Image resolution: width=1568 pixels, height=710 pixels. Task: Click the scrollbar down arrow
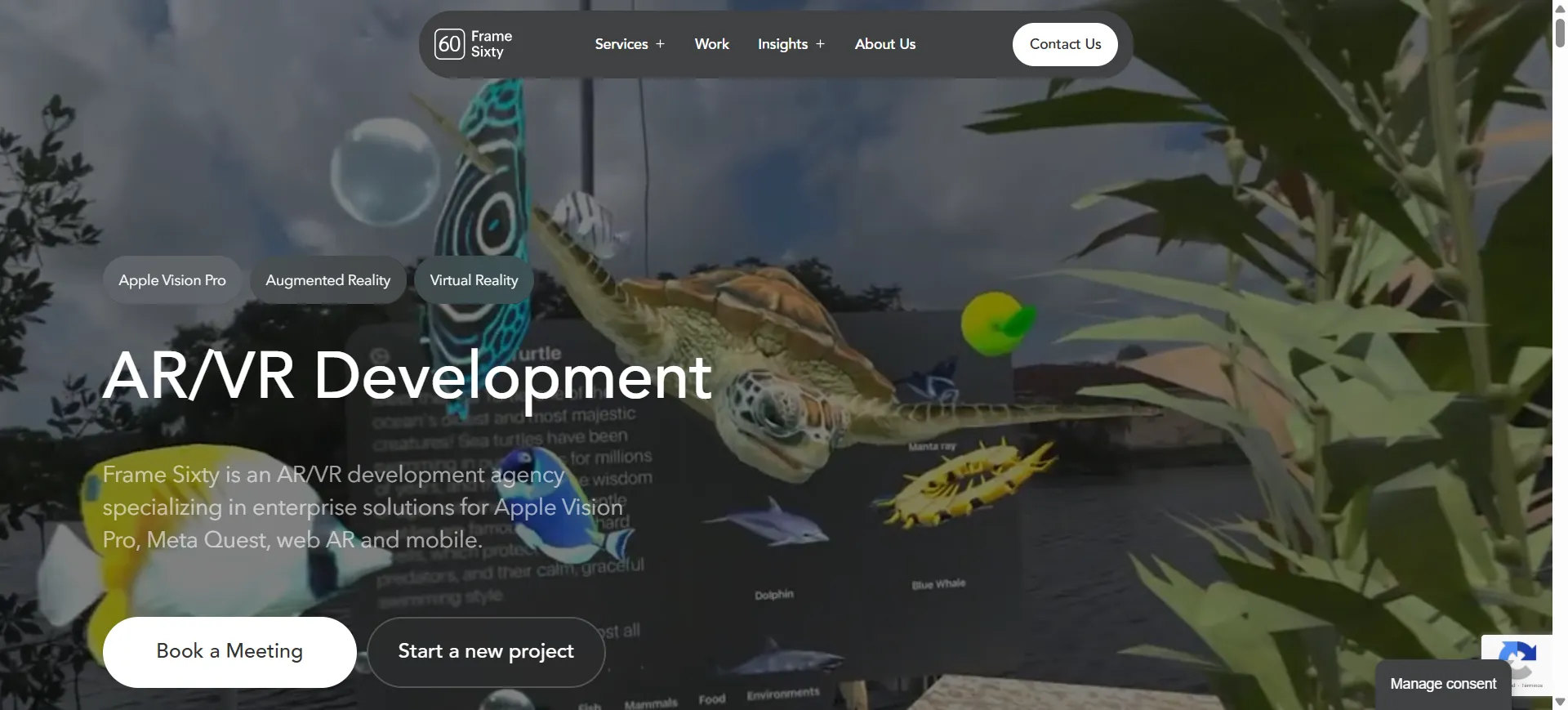point(1560,702)
